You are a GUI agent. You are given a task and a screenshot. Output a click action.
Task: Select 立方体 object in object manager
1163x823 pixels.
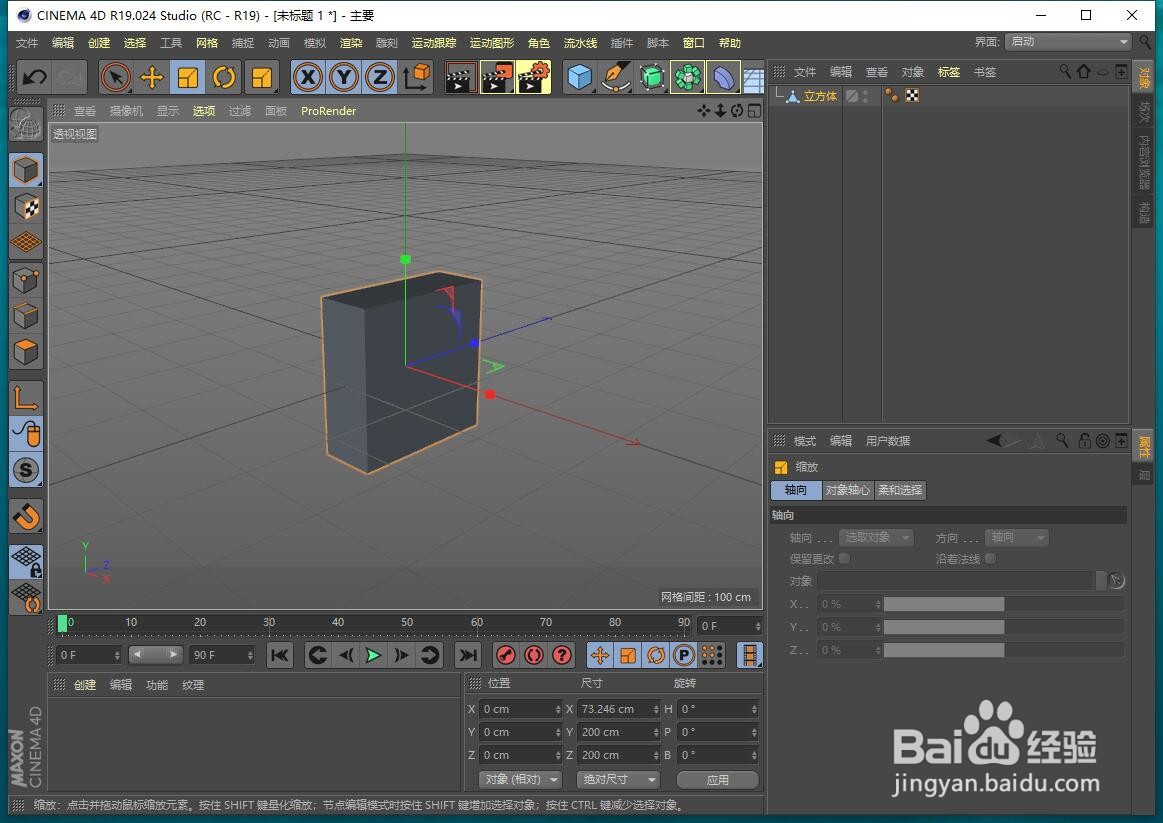(820, 96)
